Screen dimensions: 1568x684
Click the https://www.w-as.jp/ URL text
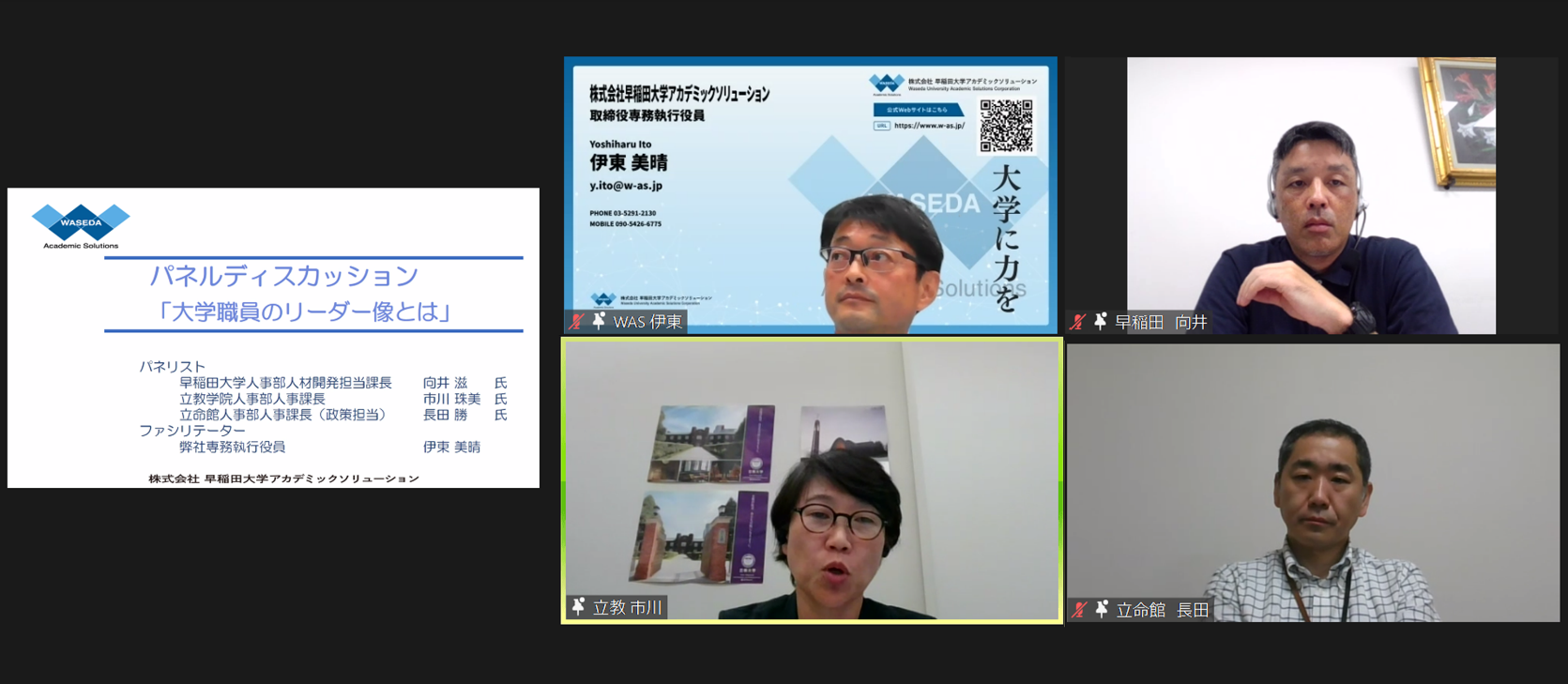point(929,125)
